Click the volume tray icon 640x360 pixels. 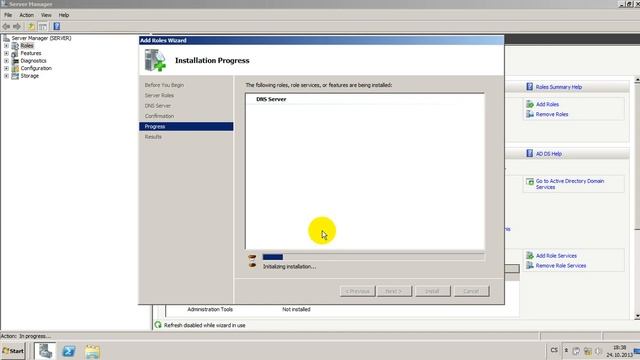(x=598, y=351)
